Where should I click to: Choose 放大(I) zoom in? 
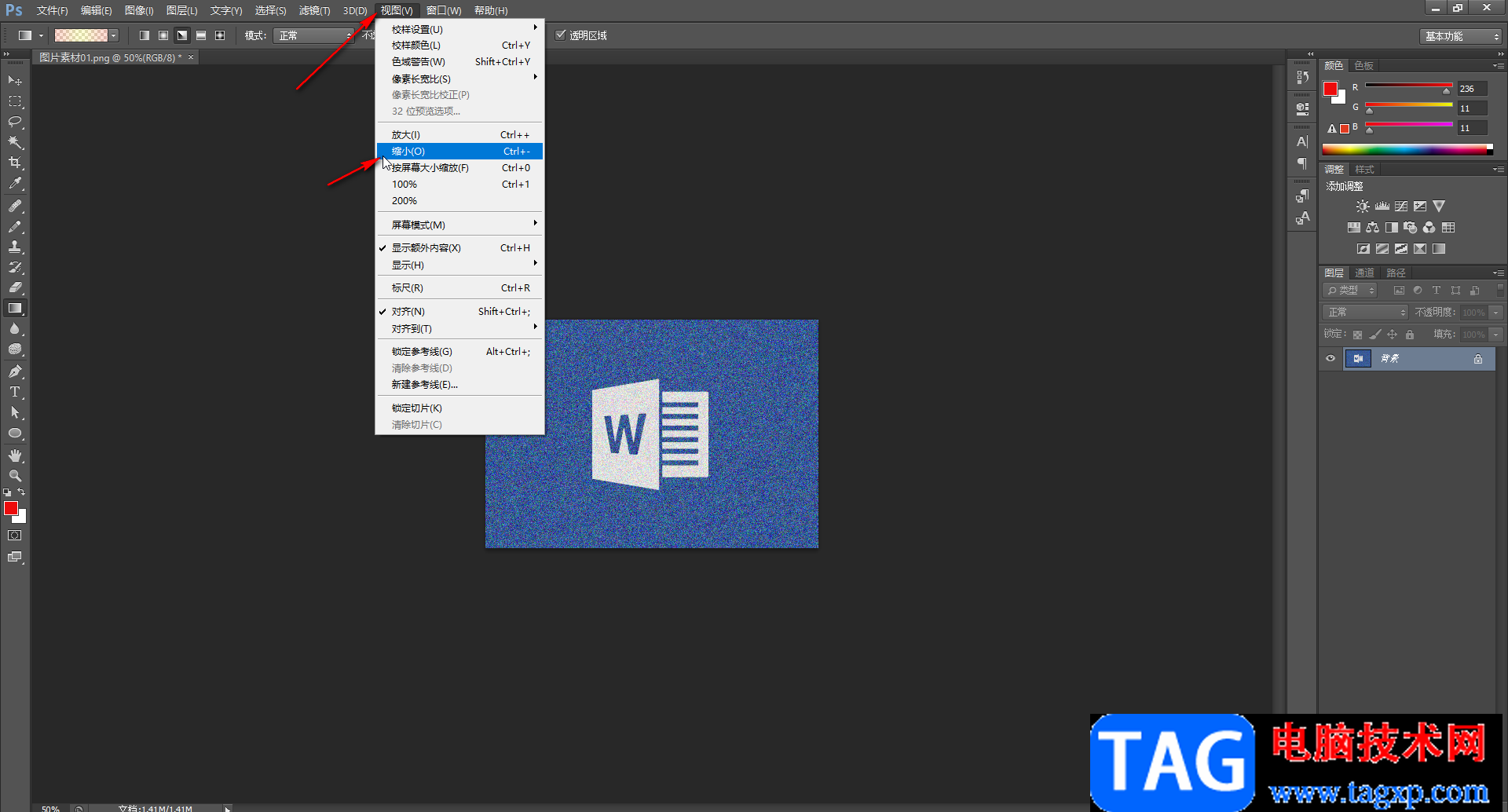point(460,135)
